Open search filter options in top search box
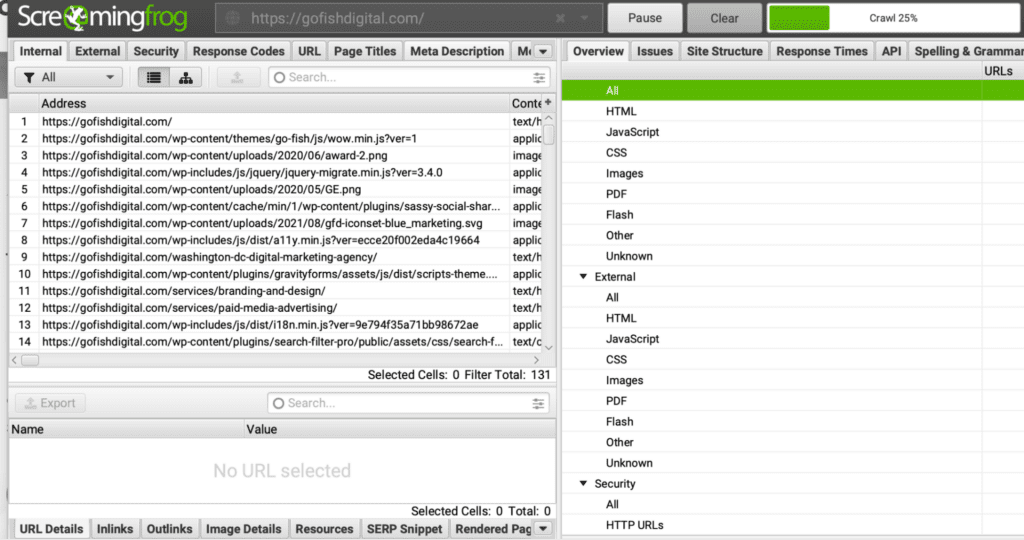 click(x=539, y=78)
